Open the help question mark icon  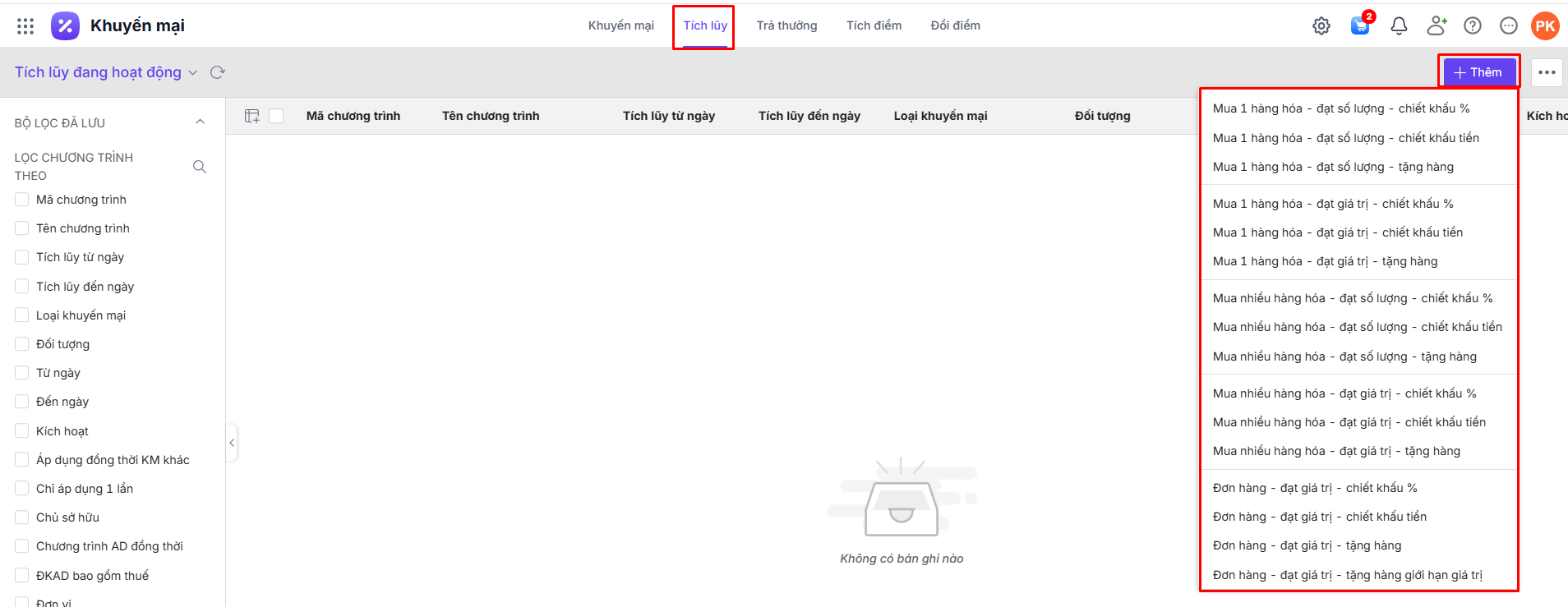[1472, 26]
